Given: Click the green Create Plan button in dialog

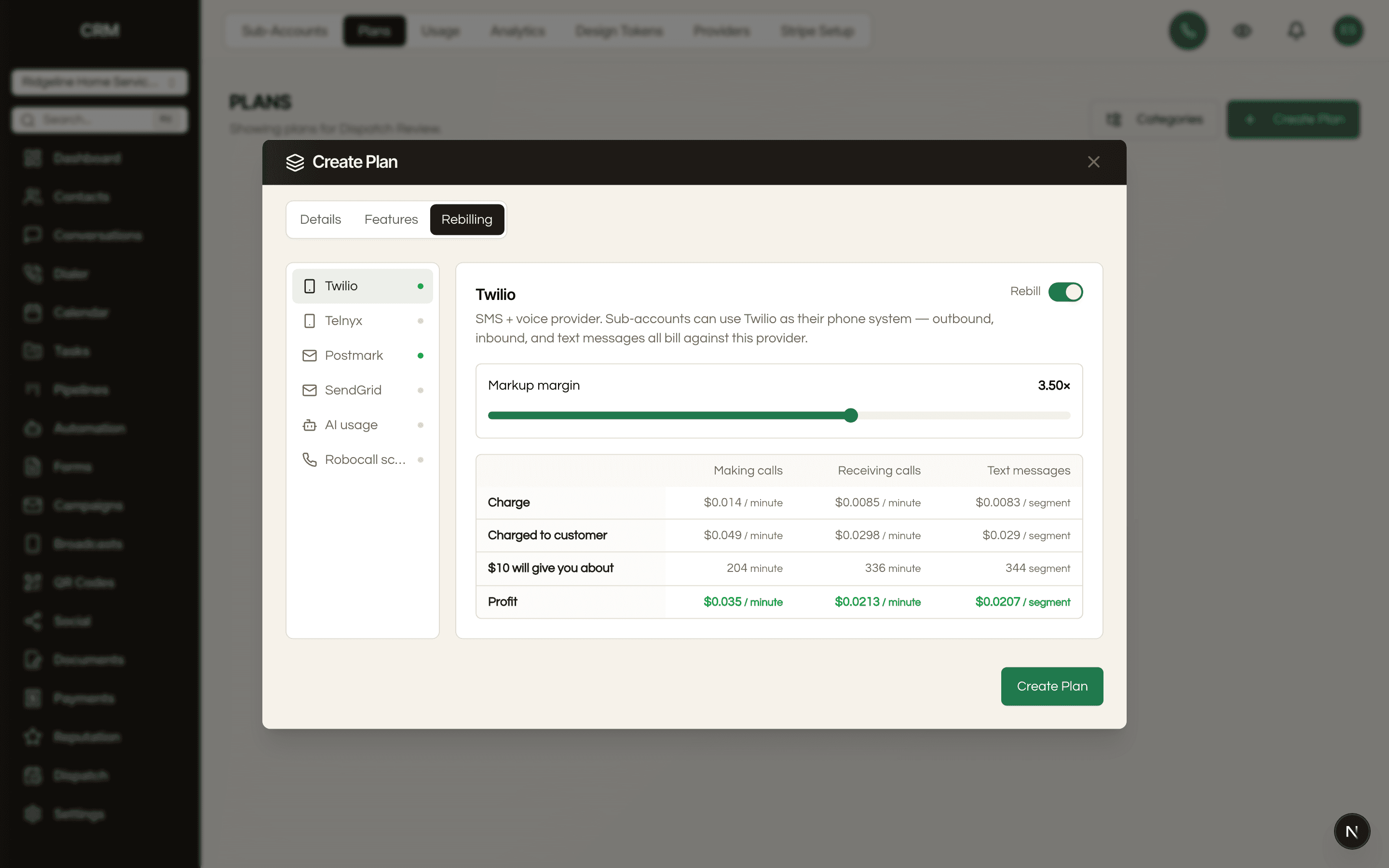Looking at the screenshot, I should point(1051,686).
